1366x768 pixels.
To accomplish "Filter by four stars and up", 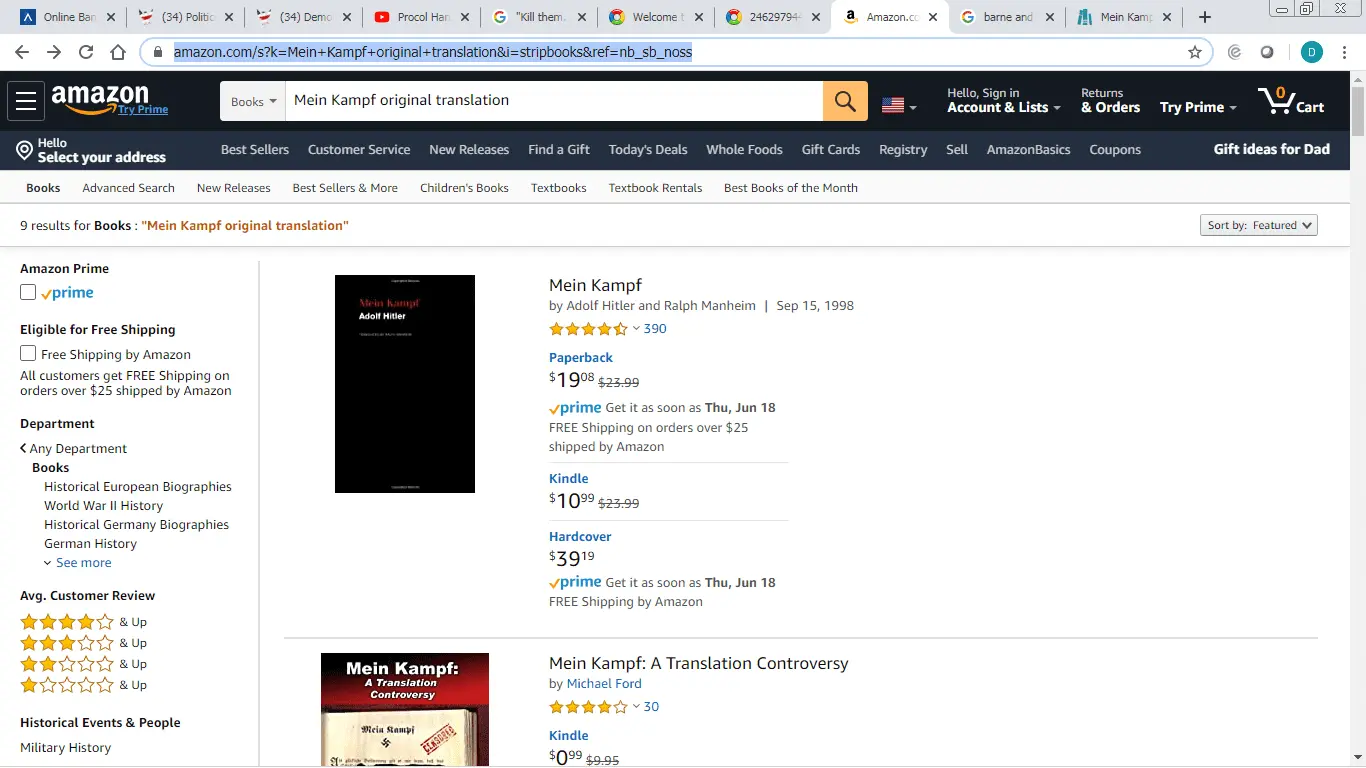I will [83, 622].
